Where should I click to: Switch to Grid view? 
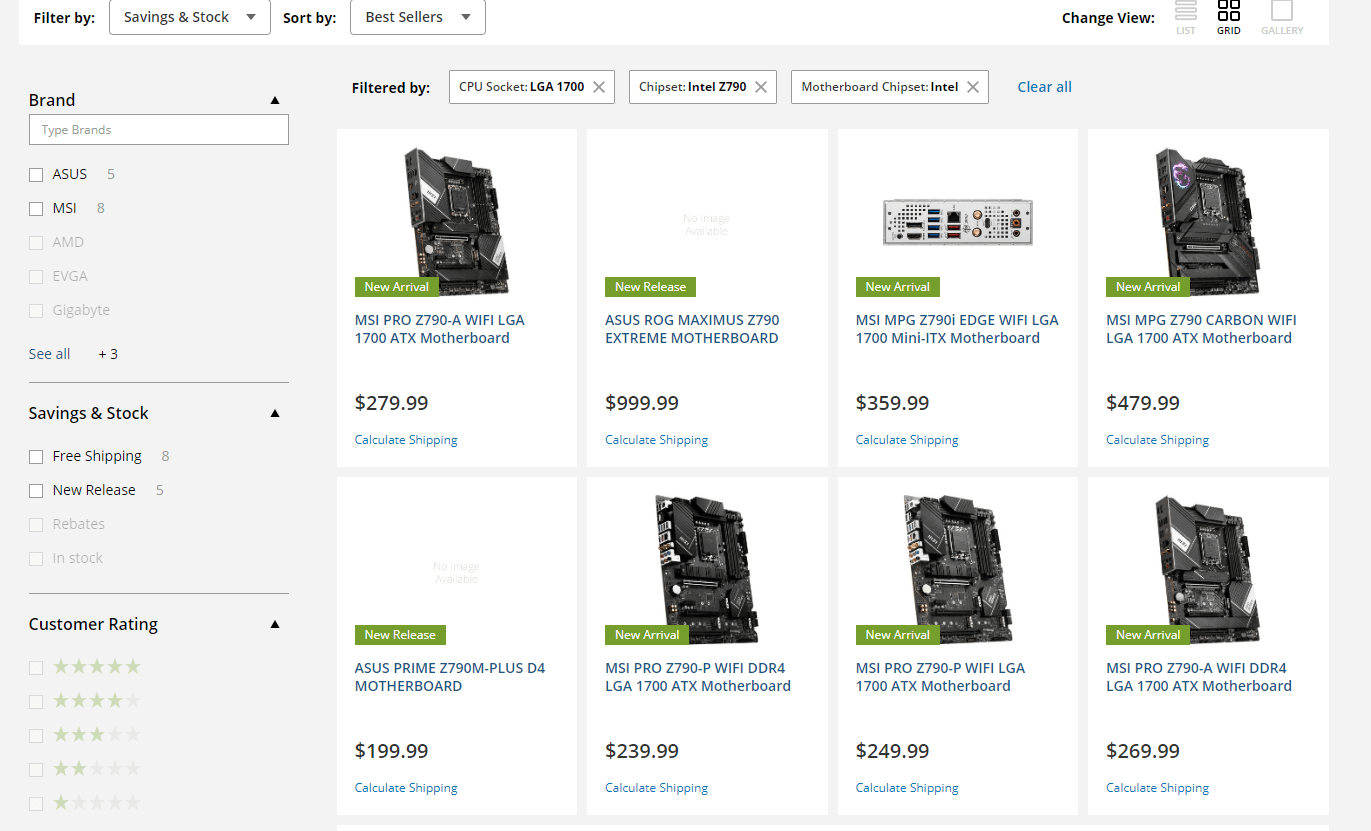tap(1229, 17)
